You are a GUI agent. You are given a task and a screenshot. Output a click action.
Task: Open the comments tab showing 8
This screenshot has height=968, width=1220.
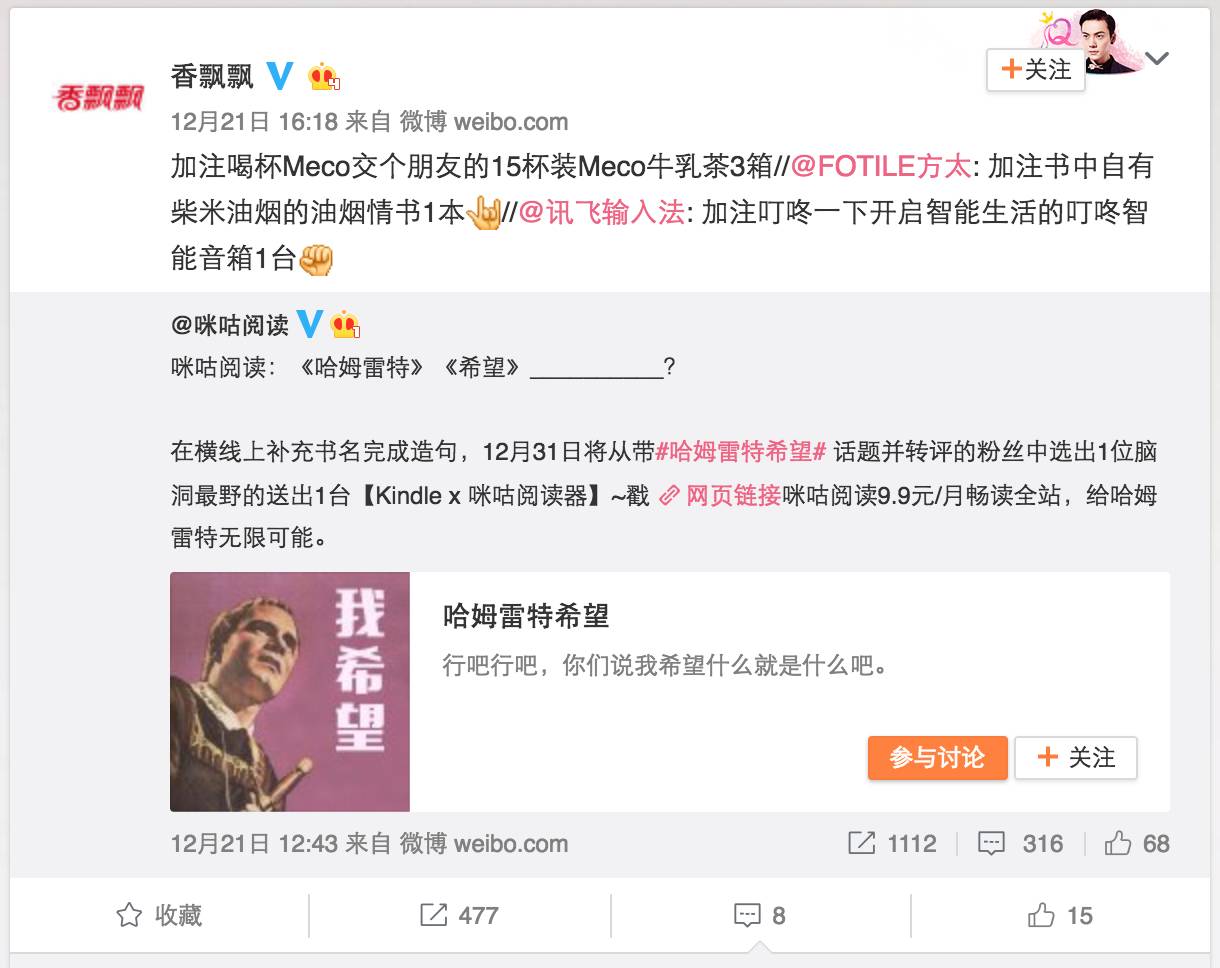pos(760,915)
